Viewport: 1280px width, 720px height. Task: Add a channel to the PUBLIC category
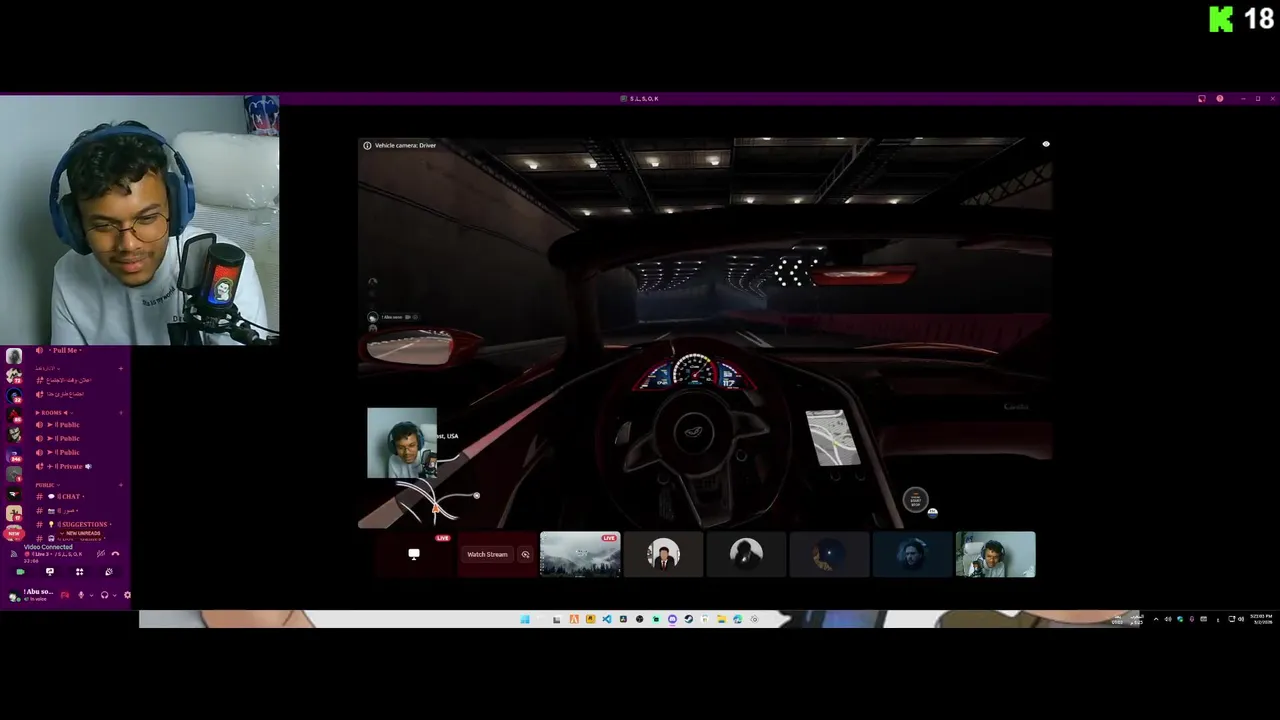(x=121, y=485)
